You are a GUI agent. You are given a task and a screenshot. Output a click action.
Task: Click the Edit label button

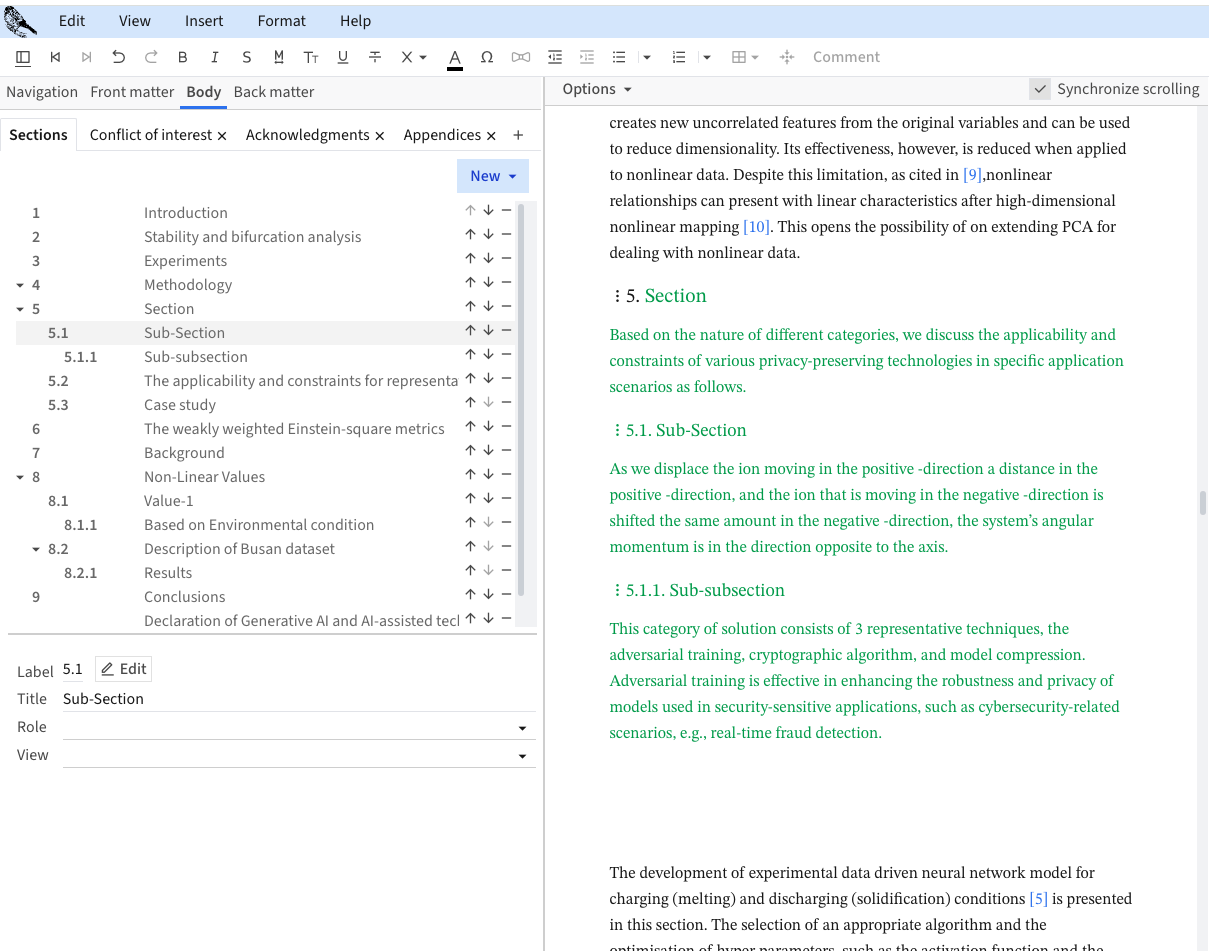(x=124, y=669)
